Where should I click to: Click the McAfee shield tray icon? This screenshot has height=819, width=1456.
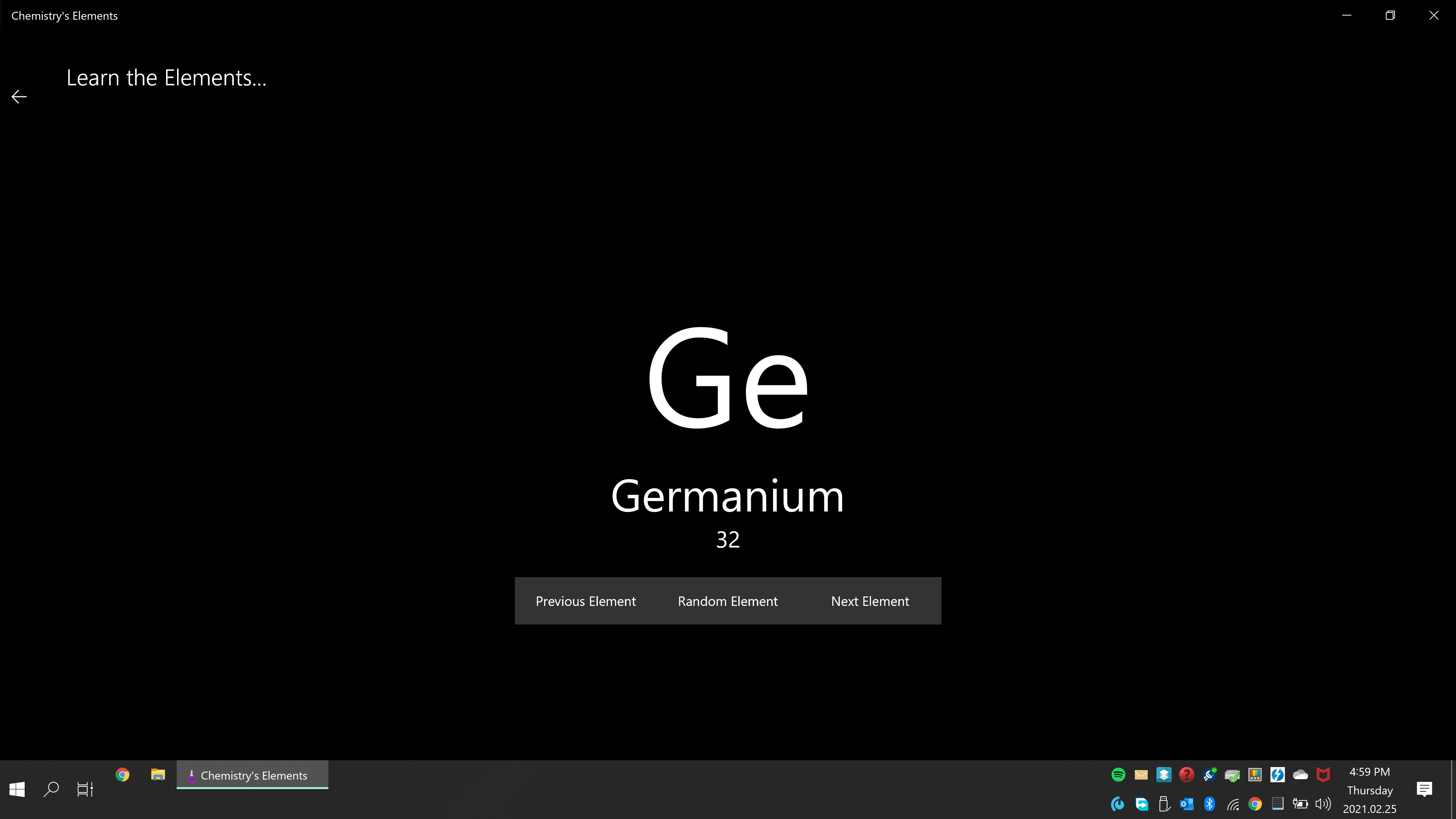[x=1323, y=775]
